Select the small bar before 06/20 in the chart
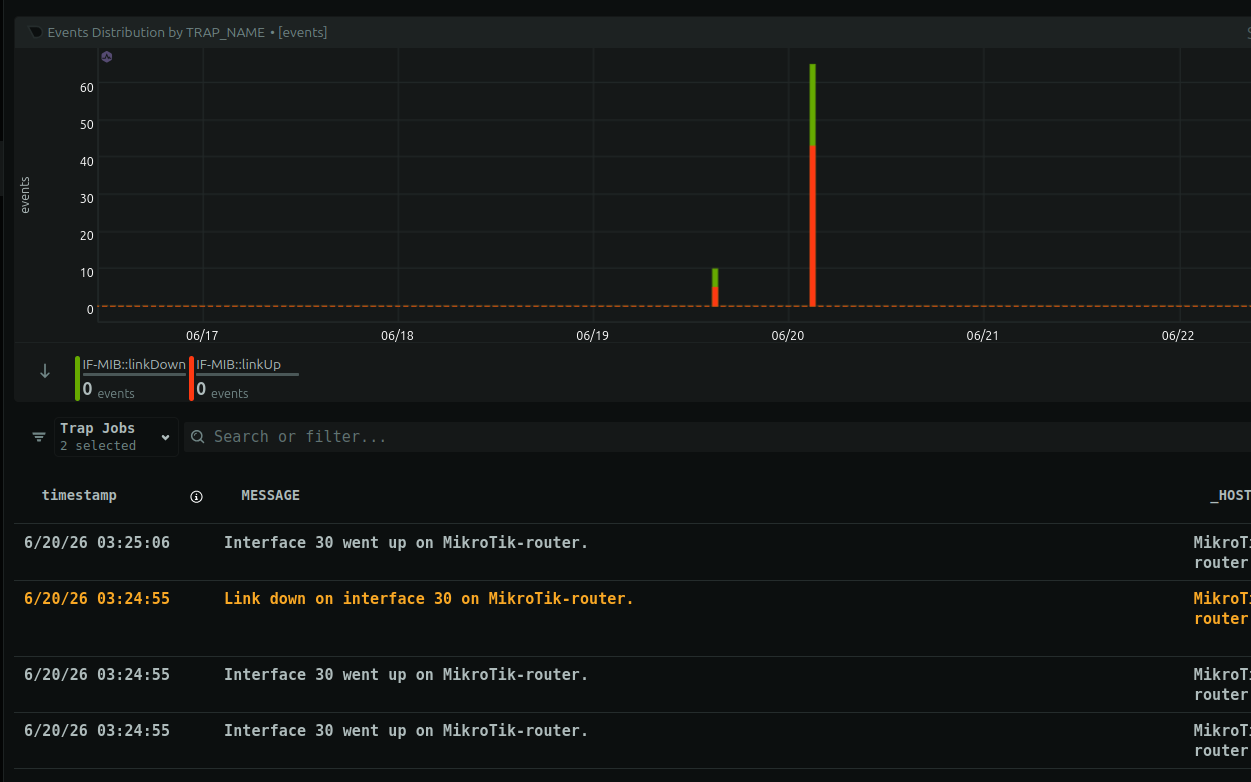The image size is (1251, 782). pyautogui.click(x=715, y=287)
